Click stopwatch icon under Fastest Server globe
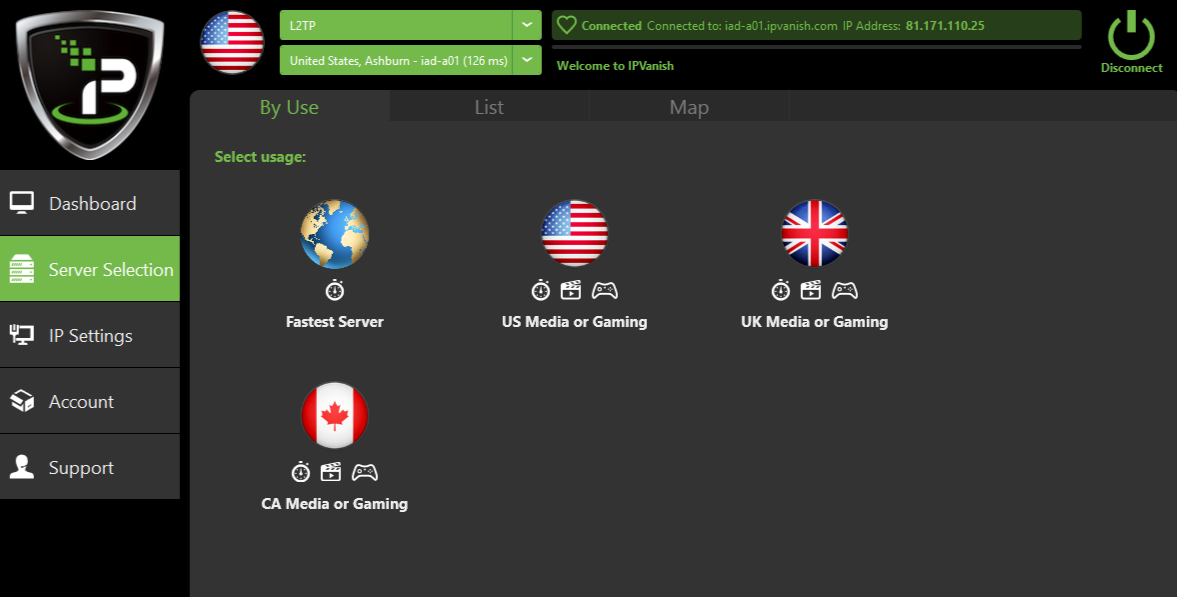 tap(335, 290)
